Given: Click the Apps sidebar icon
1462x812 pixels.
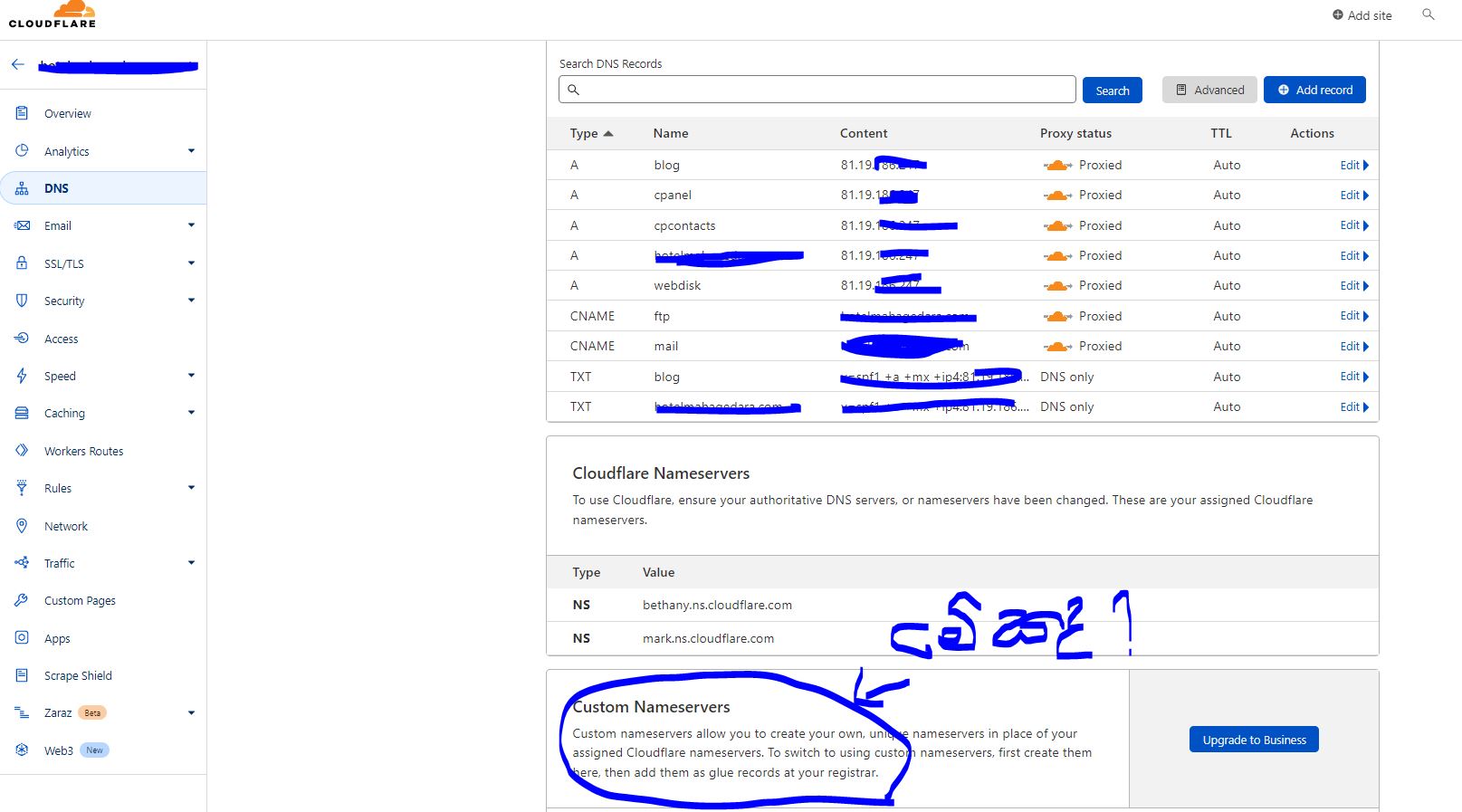Looking at the screenshot, I should [x=22, y=637].
